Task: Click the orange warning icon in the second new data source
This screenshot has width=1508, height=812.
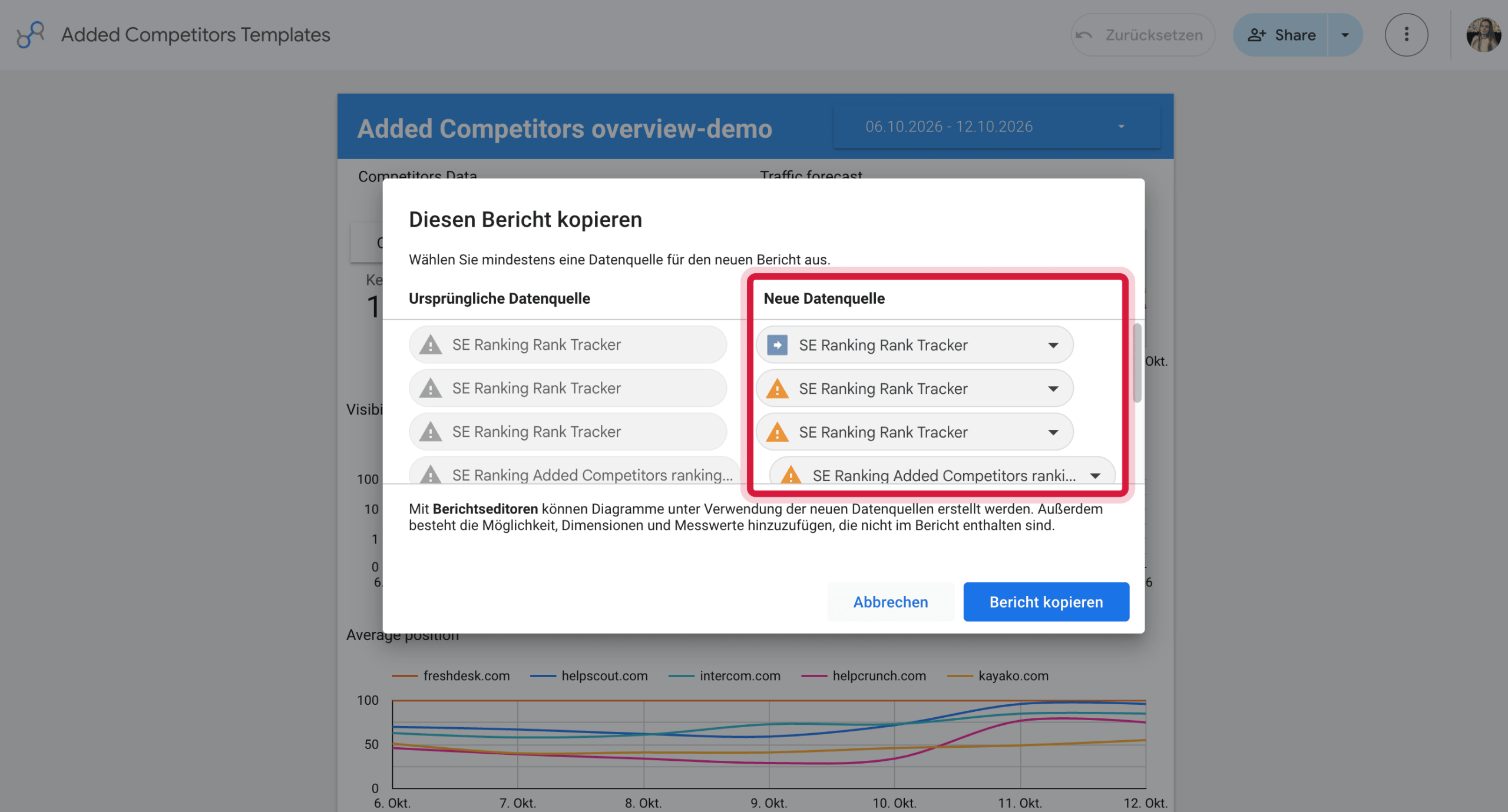Action: 777,389
